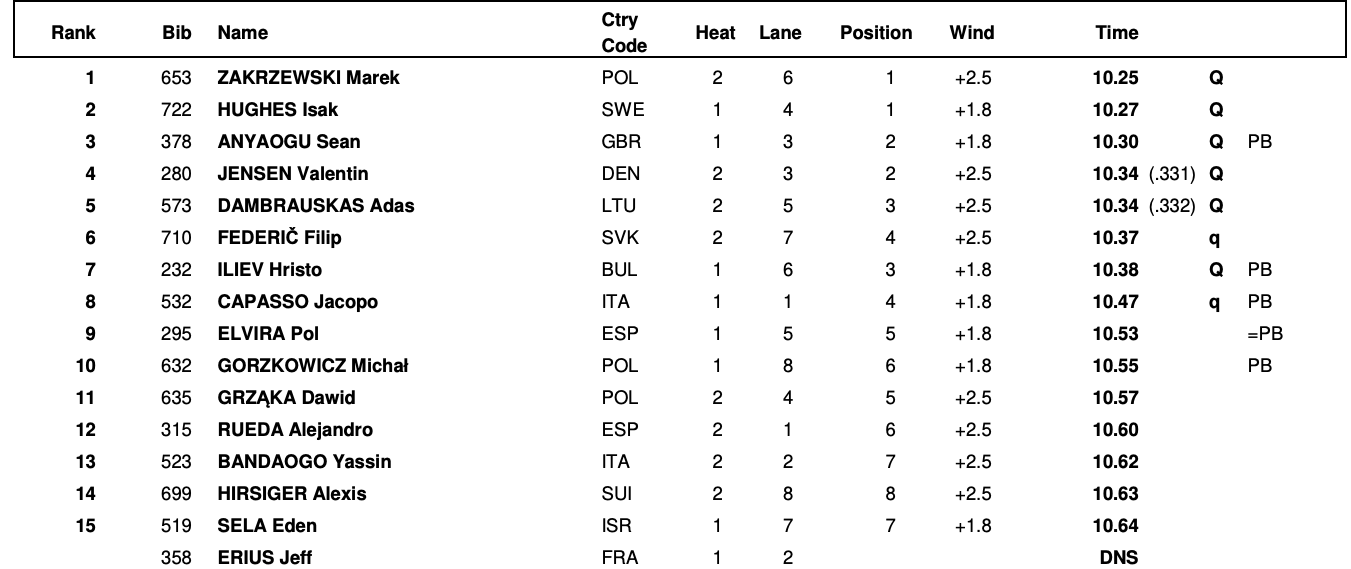Viewport: 1351px width, 569px height.
Task: Click athlete name ZAKRZEWSKI Marek
Action: point(308,78)
